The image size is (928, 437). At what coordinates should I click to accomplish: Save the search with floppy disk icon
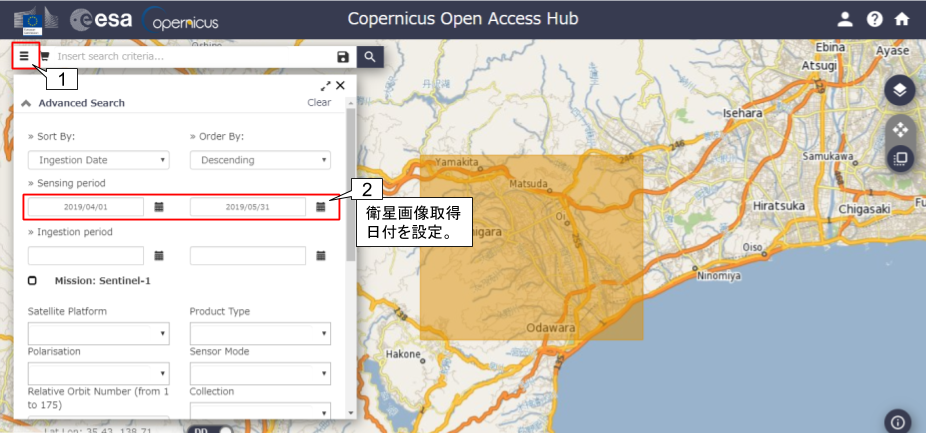[x=343, y=57]
